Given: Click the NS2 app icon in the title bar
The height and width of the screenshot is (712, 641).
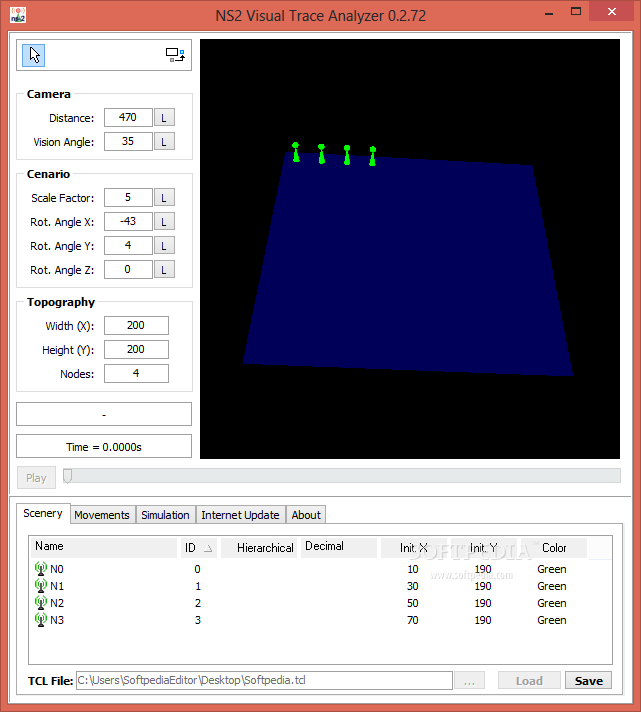Looking at the screenshot, I should click(18, 15).
